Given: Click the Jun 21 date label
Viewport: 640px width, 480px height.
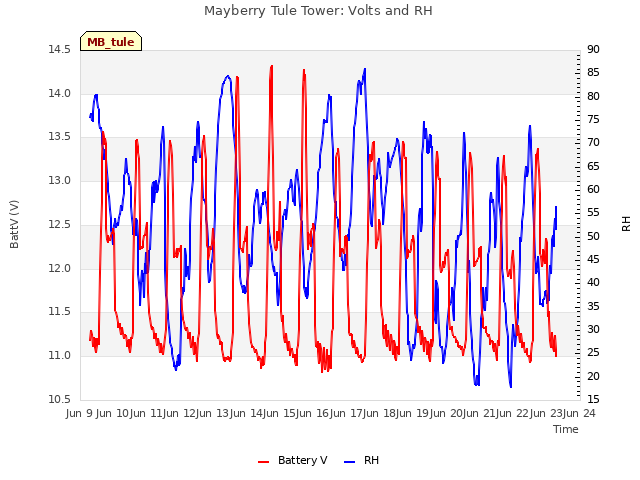Looking at the screenshot, I should 479,413.
